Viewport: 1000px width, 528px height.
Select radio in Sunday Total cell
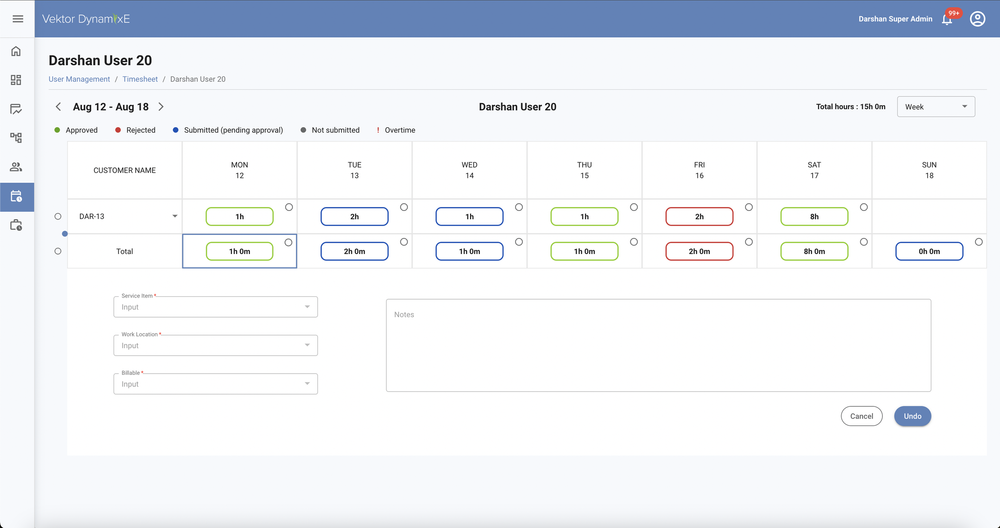pos(979,242)
